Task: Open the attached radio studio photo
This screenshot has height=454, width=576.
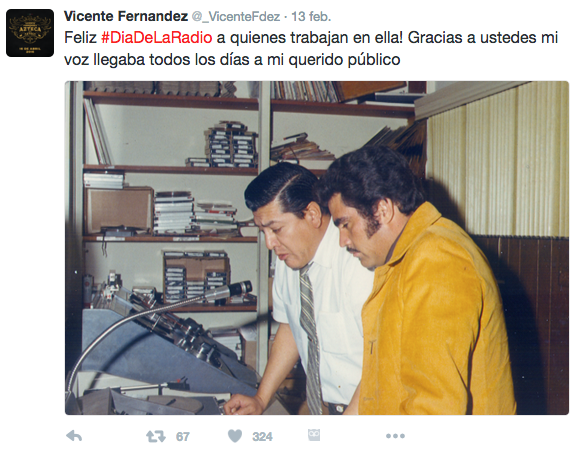Action: 317,248
